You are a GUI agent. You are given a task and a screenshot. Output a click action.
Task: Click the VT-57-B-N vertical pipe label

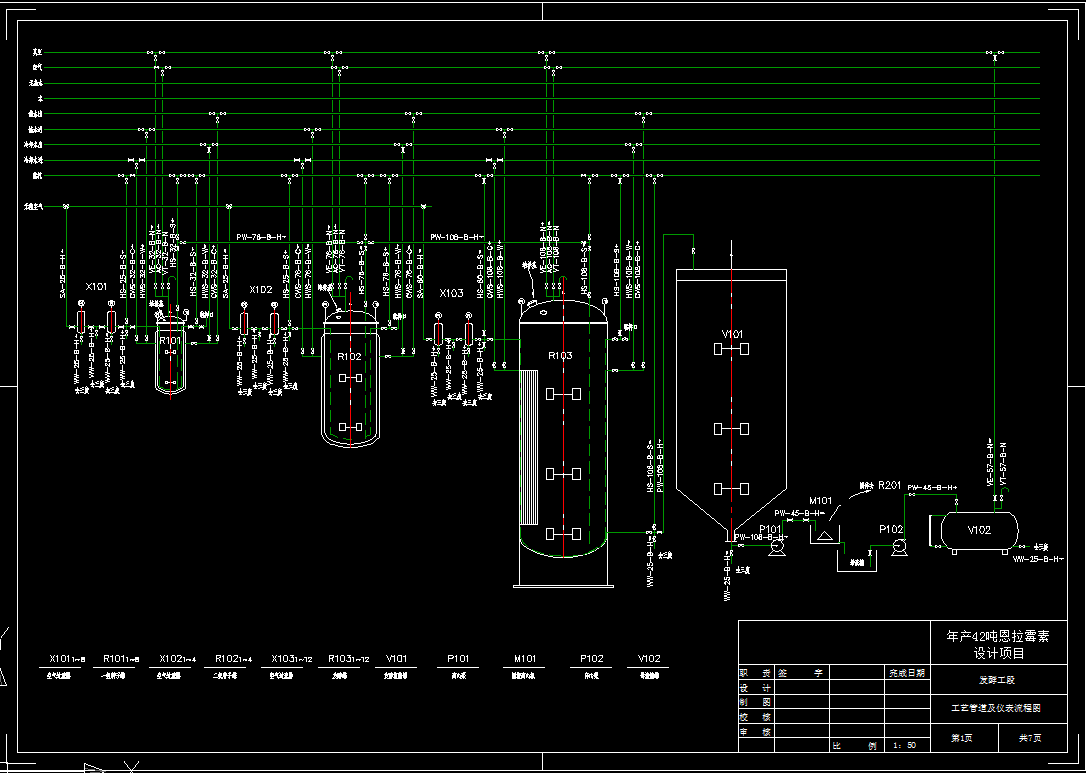1003,463
